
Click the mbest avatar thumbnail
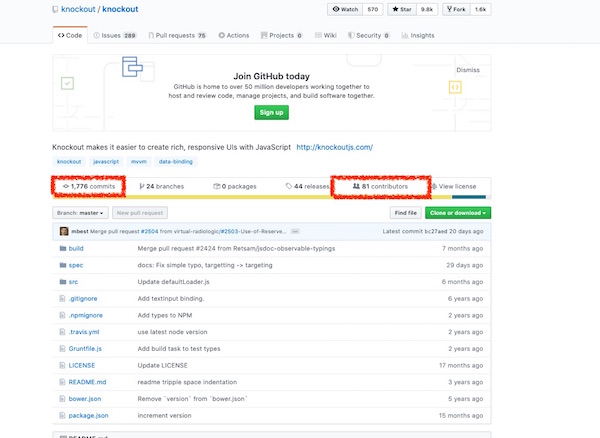[64, 231]
